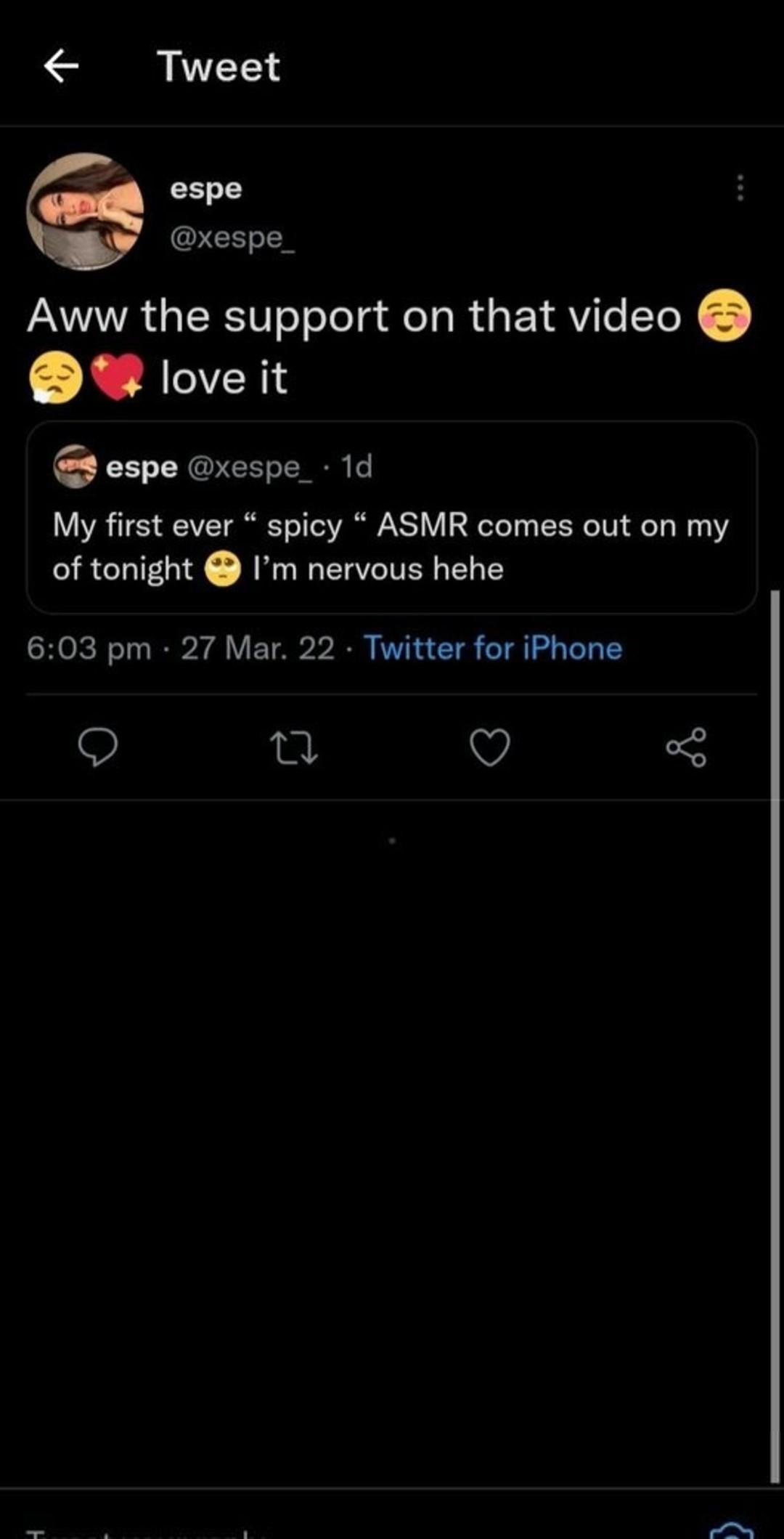Like the tweet with heart icon
This screenshot has height=1539, width=784.
pyautogui.click(x=490, y=747)
